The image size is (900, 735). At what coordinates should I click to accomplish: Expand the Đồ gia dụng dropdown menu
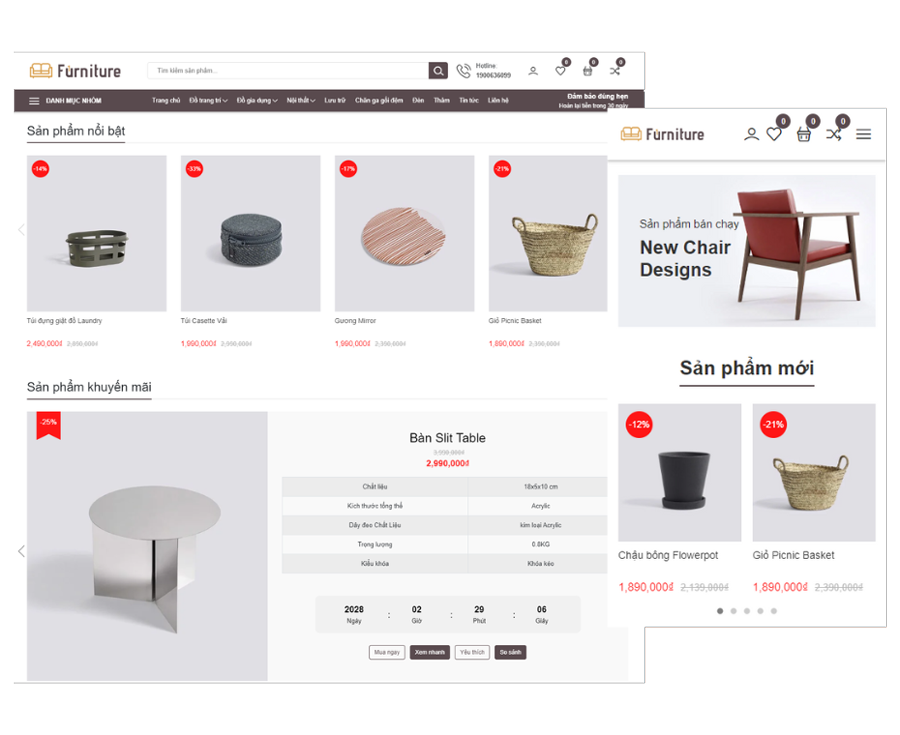pos(257,100)
